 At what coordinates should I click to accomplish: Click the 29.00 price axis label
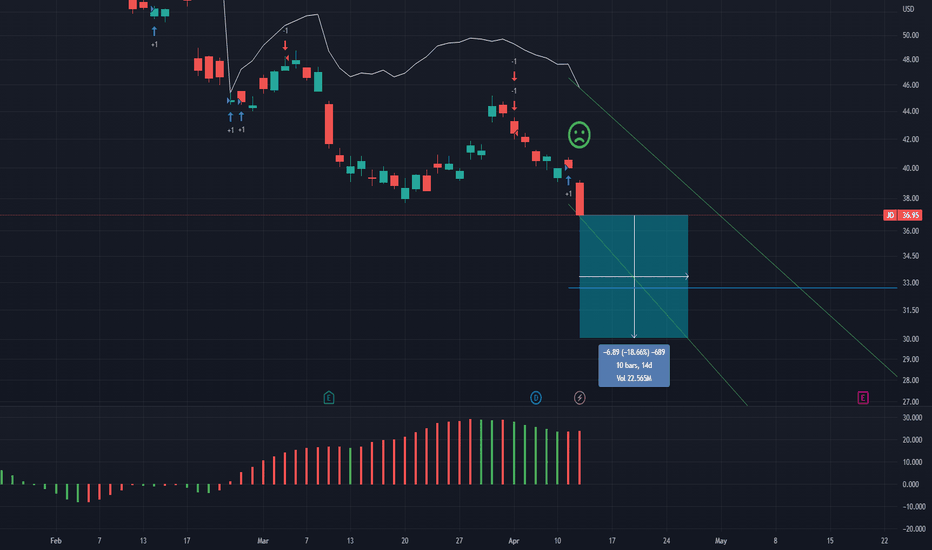(x=910, y=360)
